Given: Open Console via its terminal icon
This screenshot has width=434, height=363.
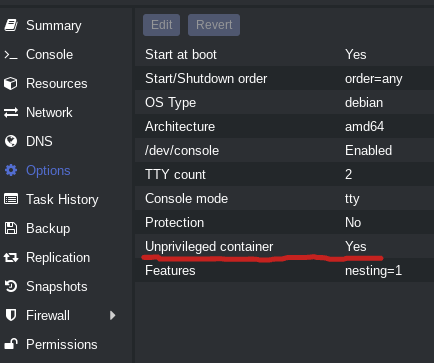Looking at the screenshot, I should tap(11, 55).
